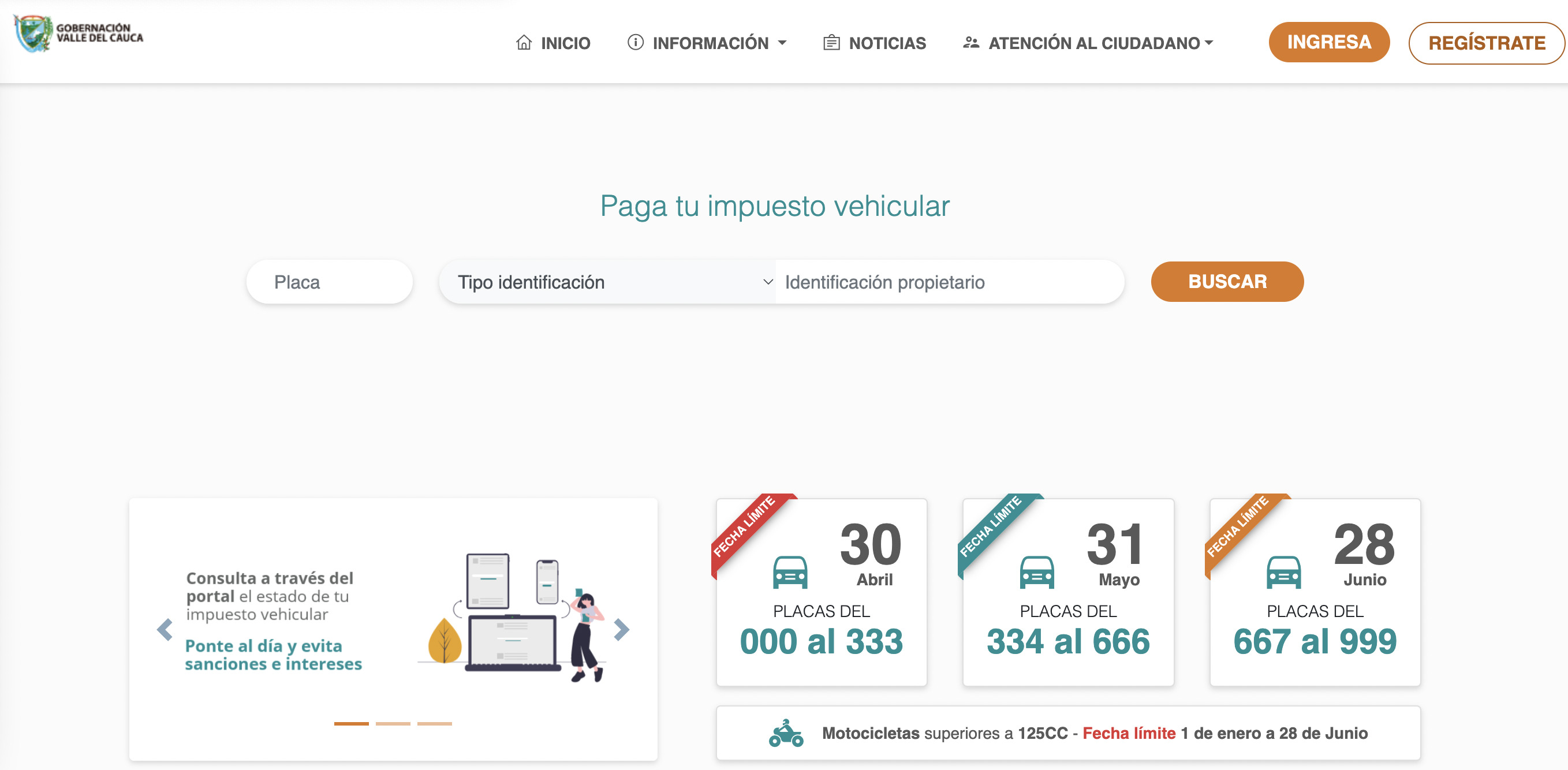Select the third carousel dot indicator
1568x770 pixels.
click(x=435, y=724)
